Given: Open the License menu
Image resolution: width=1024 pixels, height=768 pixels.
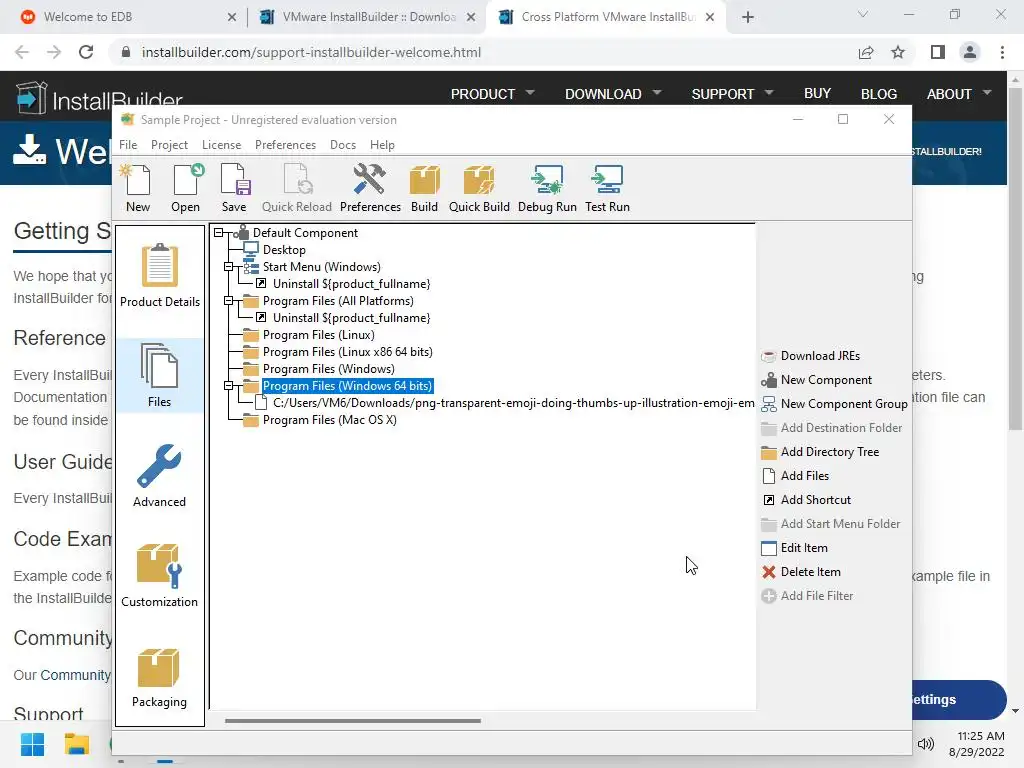Looking at the screenshot, I should (x=221, y=145).
